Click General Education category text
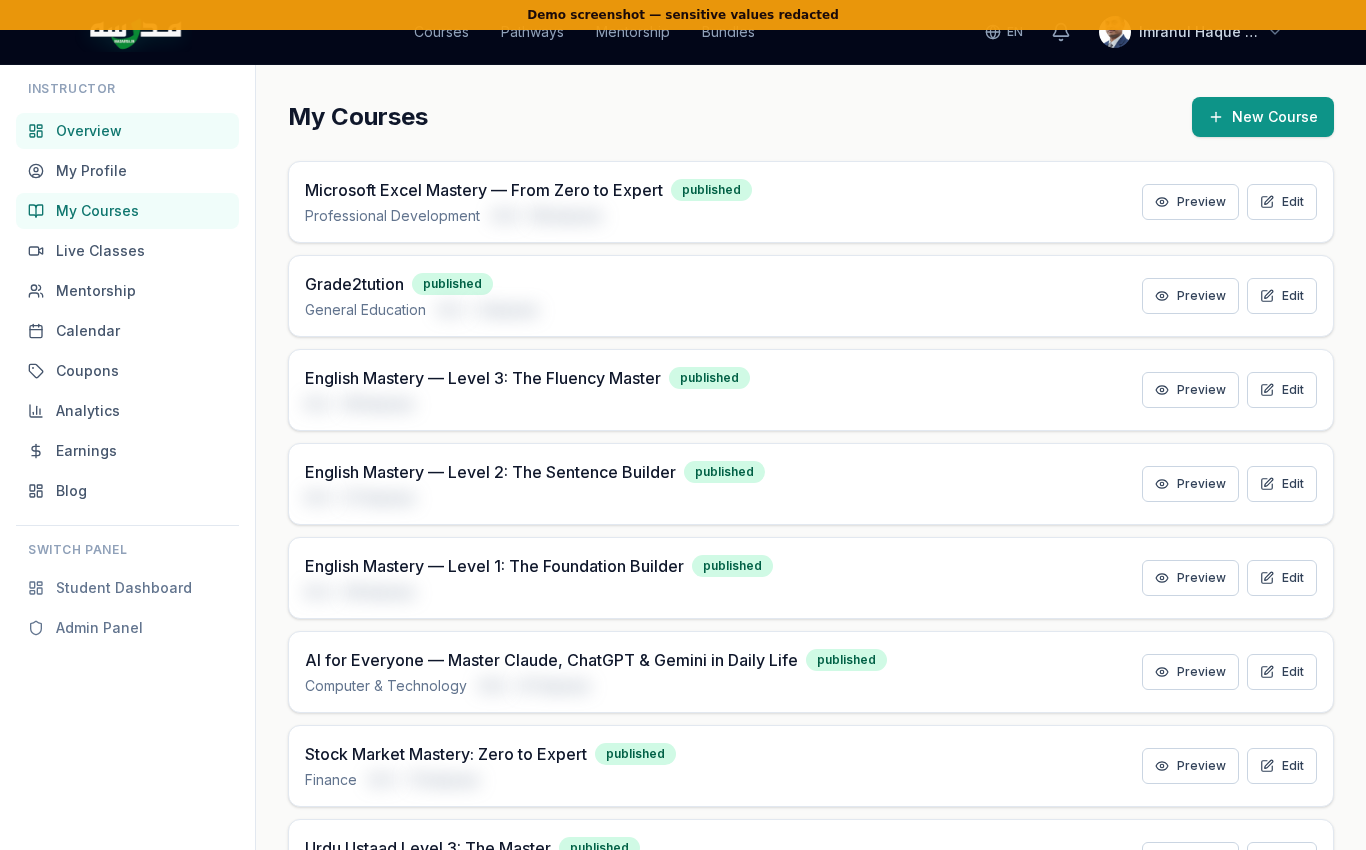Screen dimensions: 1366x850 [x=365, y=310]
